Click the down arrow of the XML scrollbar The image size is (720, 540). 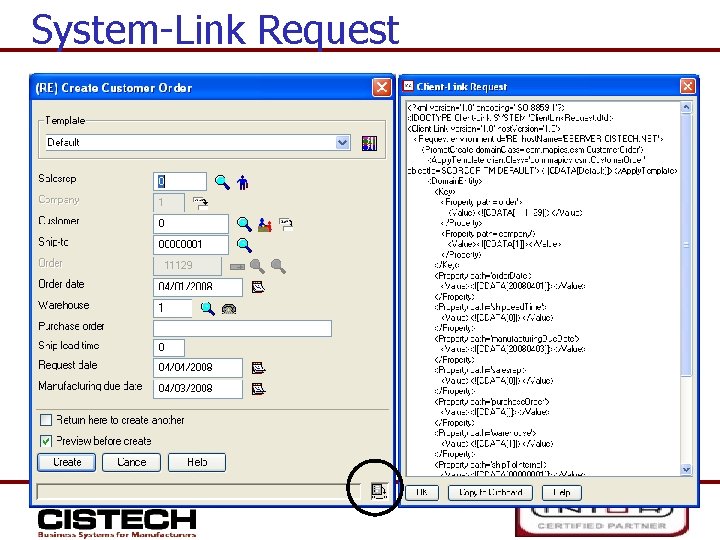(686, 469)
